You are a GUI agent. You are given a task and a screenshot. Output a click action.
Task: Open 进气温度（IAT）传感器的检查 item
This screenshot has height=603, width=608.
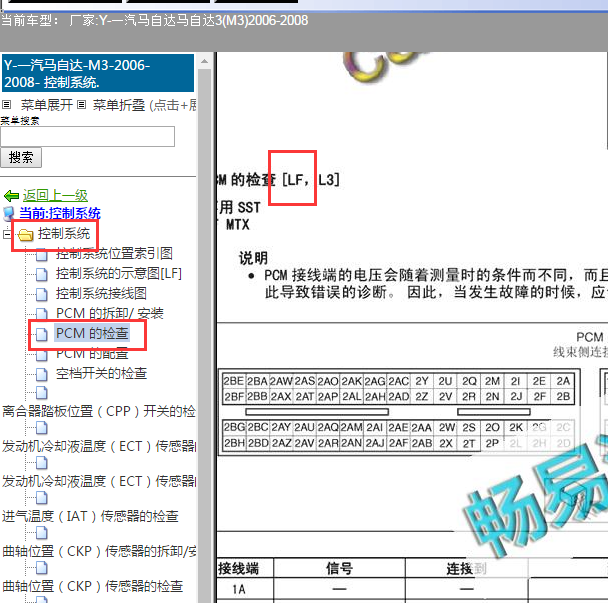click(x=90, y=516)
